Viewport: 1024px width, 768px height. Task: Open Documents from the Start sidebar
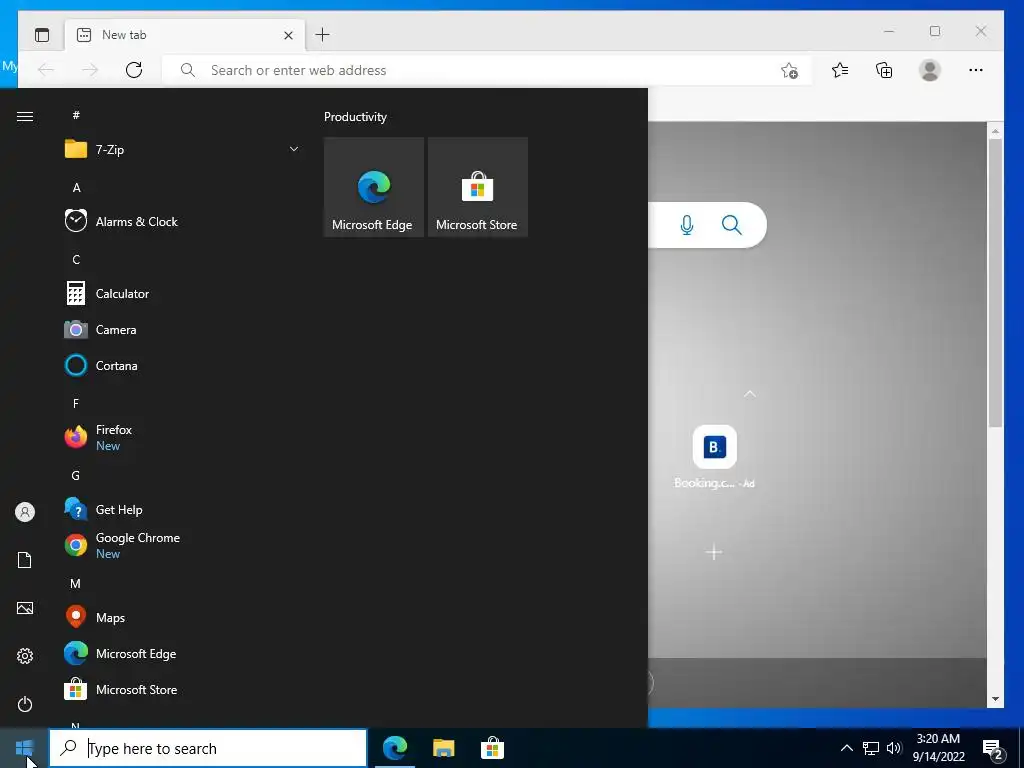25,560
